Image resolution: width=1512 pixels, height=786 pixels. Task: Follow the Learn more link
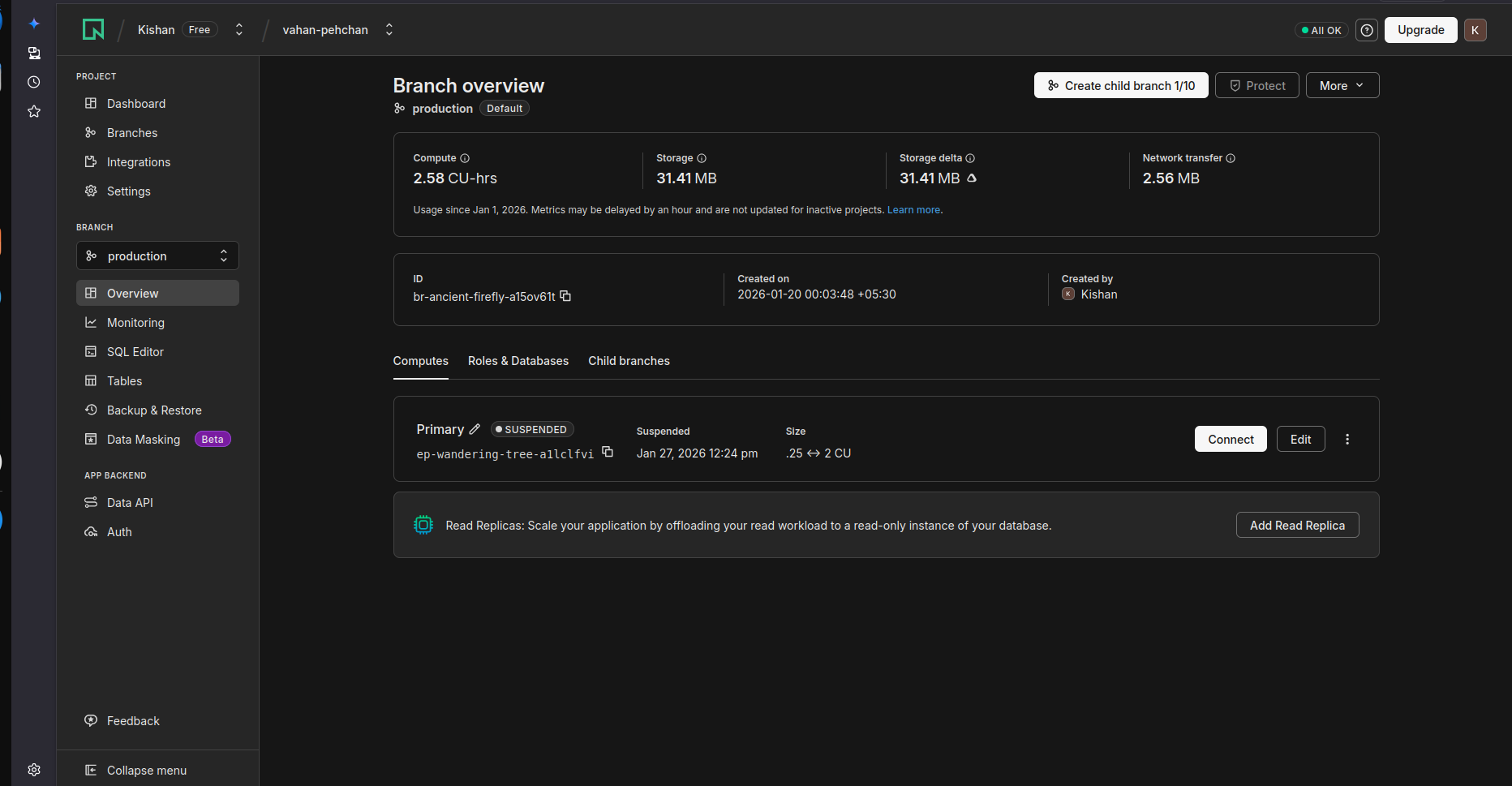pos(913,210)
